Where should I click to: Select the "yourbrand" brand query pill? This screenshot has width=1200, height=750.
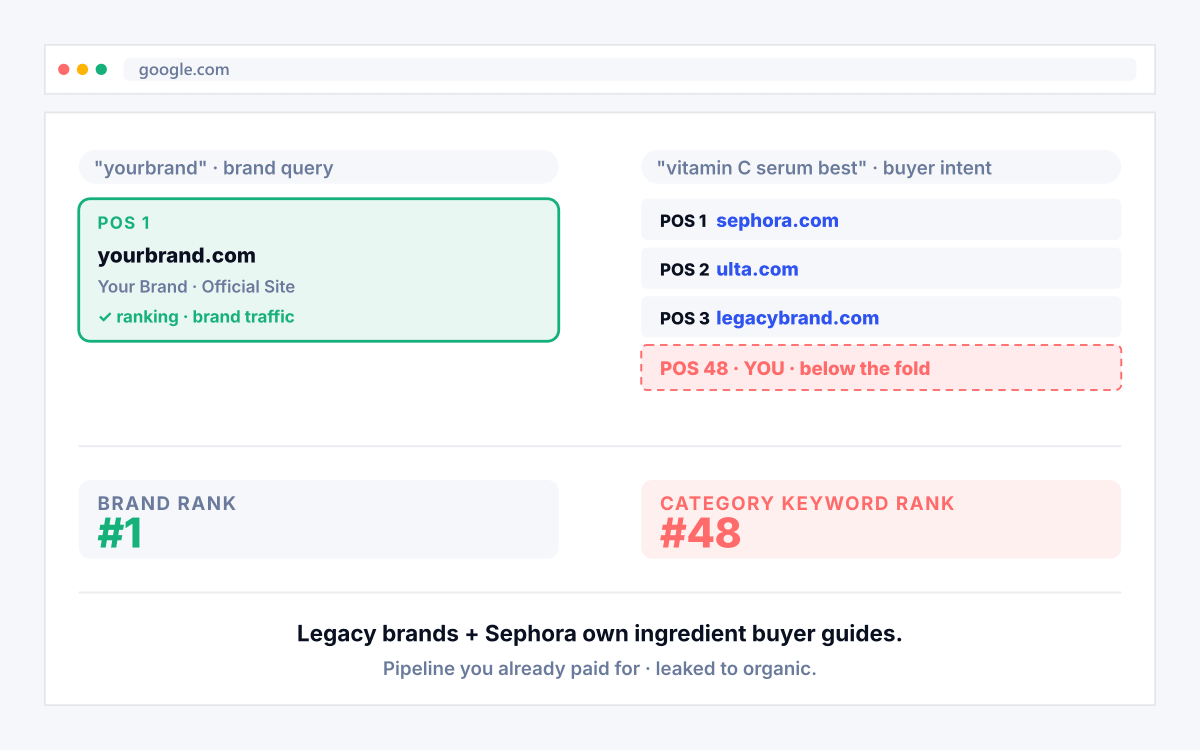tap(318, 167)
